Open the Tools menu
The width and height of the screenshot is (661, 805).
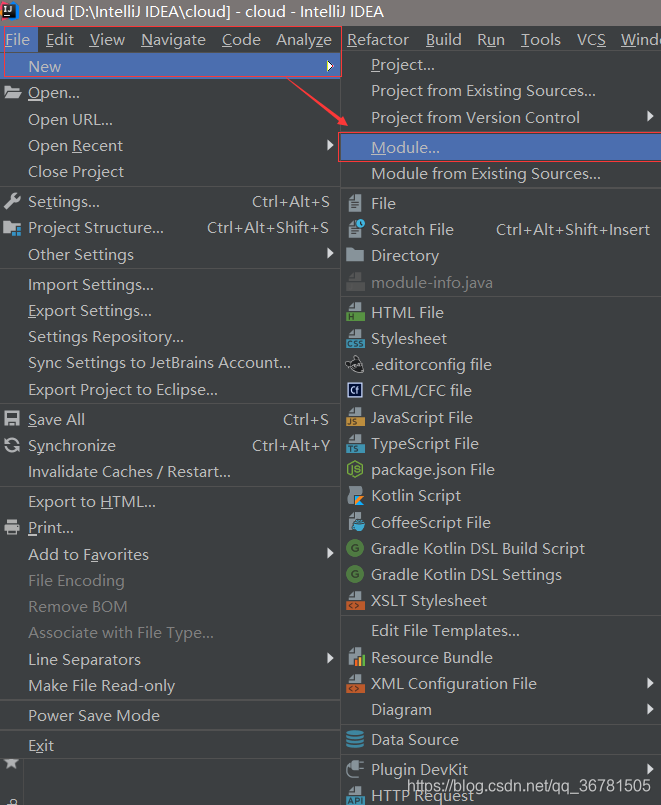pyautogui.click(x=541, y=40)
